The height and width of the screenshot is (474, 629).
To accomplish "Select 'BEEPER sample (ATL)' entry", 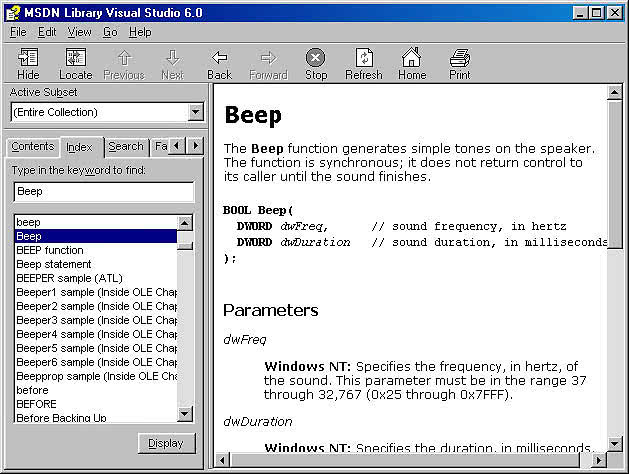I will [95, 278].
